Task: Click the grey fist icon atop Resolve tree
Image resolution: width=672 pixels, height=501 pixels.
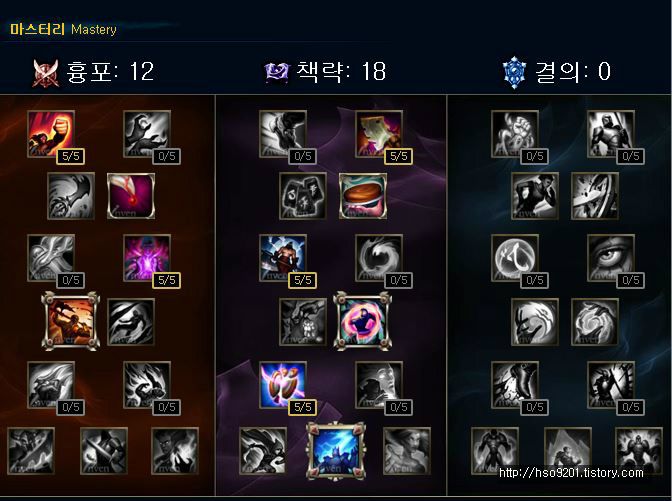Action: (x=515, y=134)
